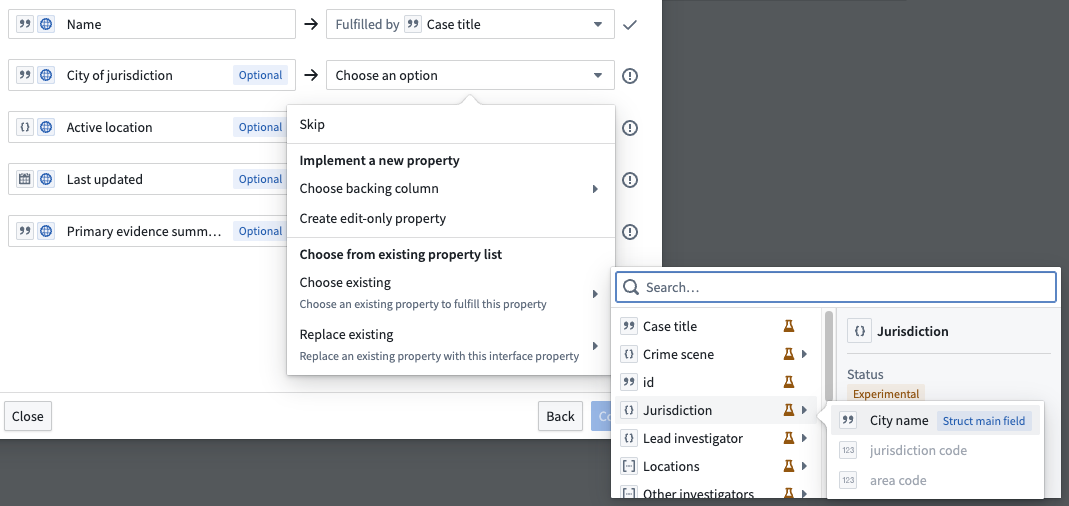Screen dimensions: 1069x506
Task: Click the warning icon on City of jurisdiction row
Action: pos(631,76)
